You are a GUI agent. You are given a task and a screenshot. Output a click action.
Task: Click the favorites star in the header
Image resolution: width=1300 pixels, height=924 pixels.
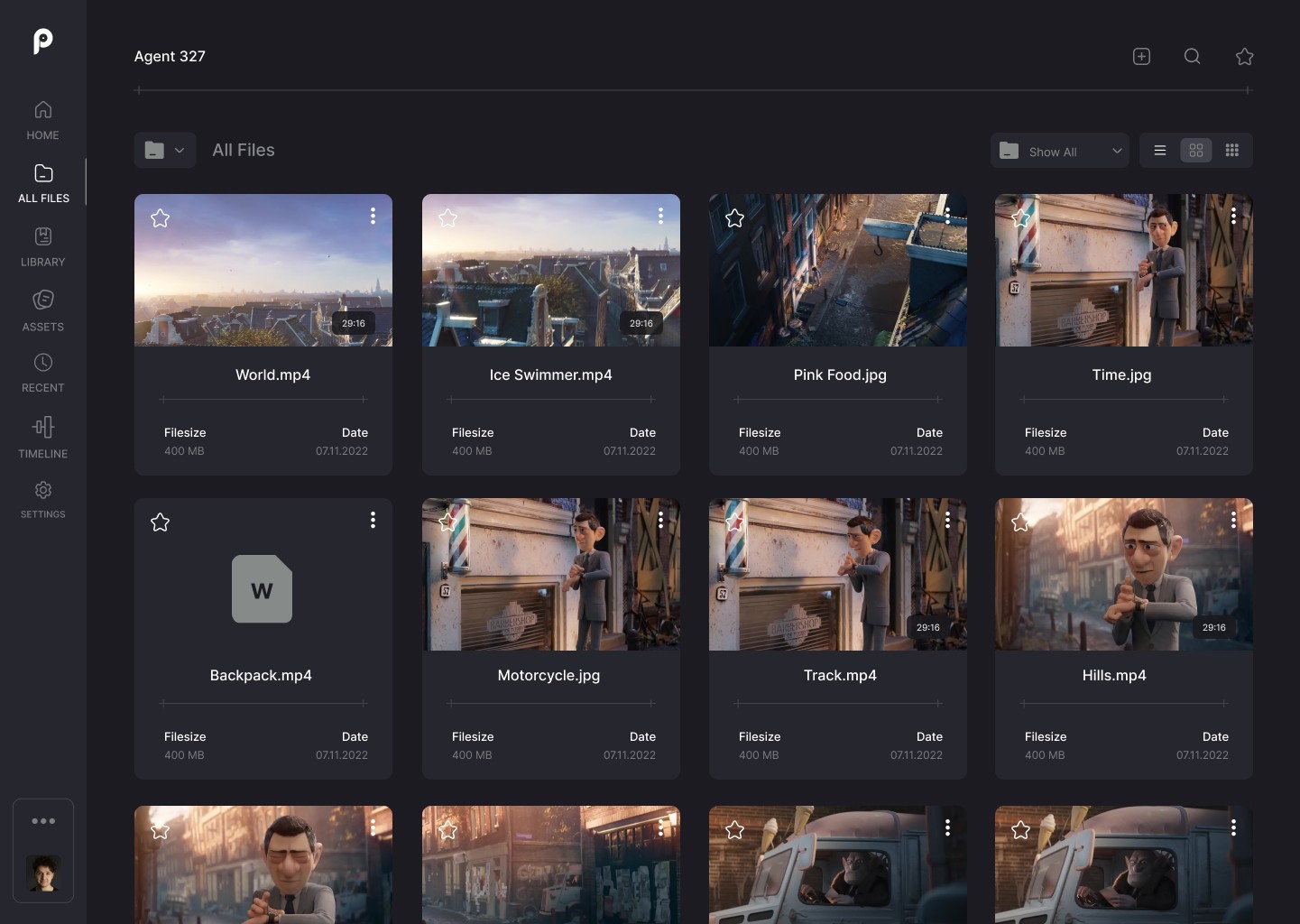1244,57
